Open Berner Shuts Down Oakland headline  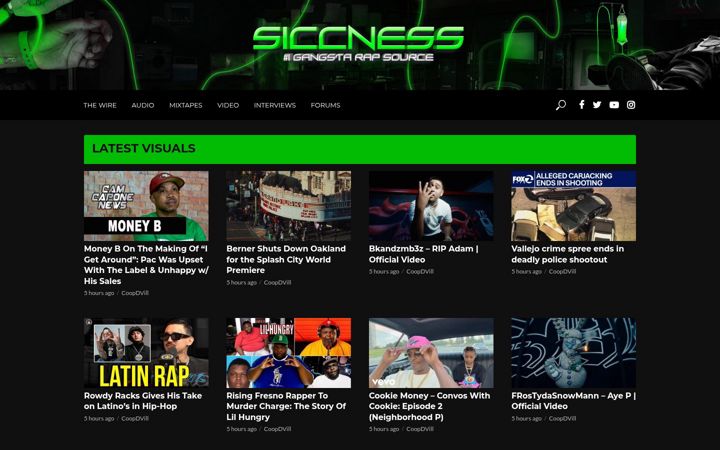pos(286,259)
